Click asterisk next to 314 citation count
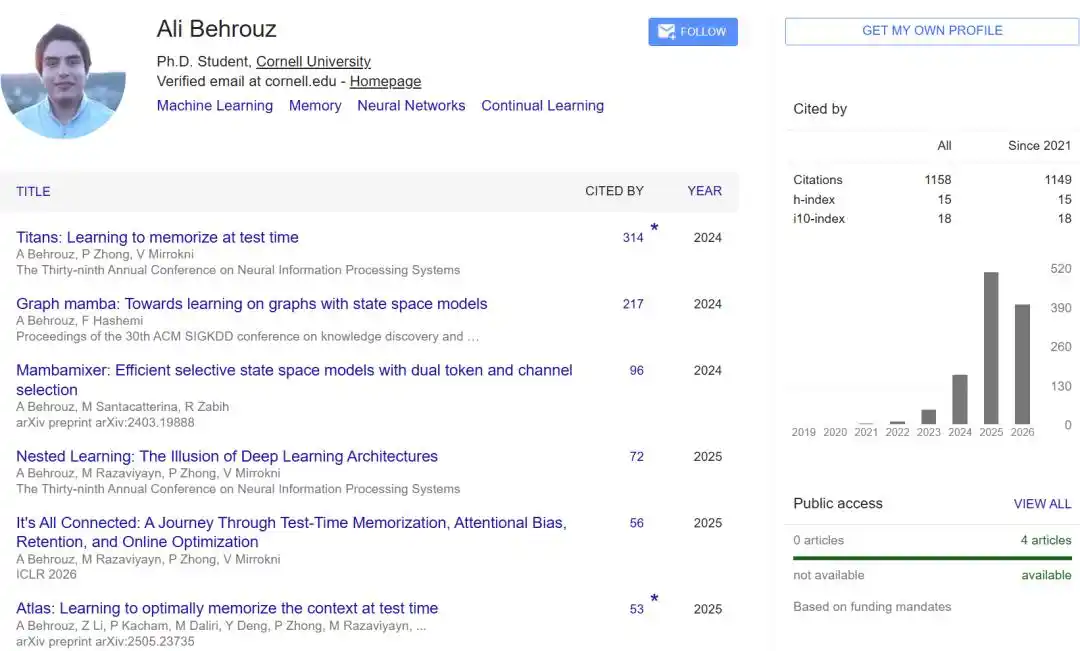The height and width of the screenshot is (651, 1080). (654, 228)
